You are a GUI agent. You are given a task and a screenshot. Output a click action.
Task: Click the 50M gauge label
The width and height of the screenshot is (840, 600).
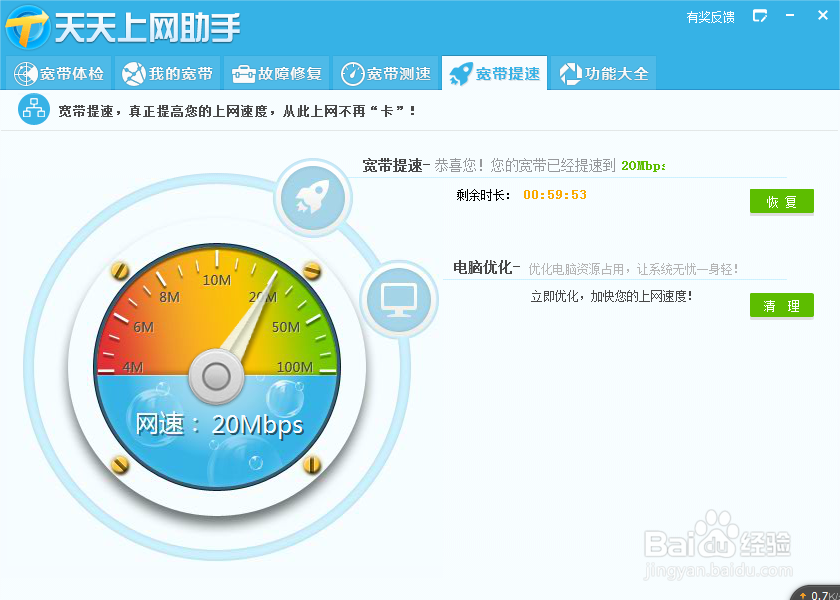click(x=286, y=327)
